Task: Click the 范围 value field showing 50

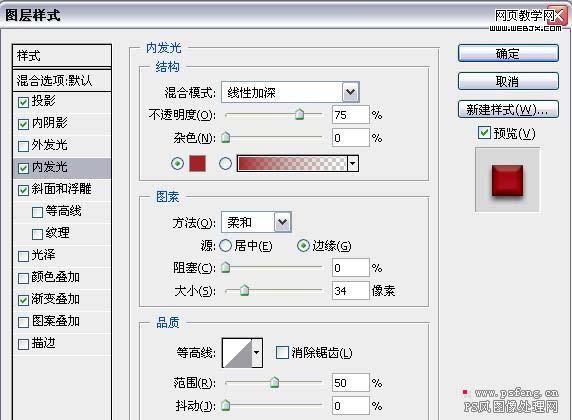Action: pyautogui.click(x=351, y=383)
